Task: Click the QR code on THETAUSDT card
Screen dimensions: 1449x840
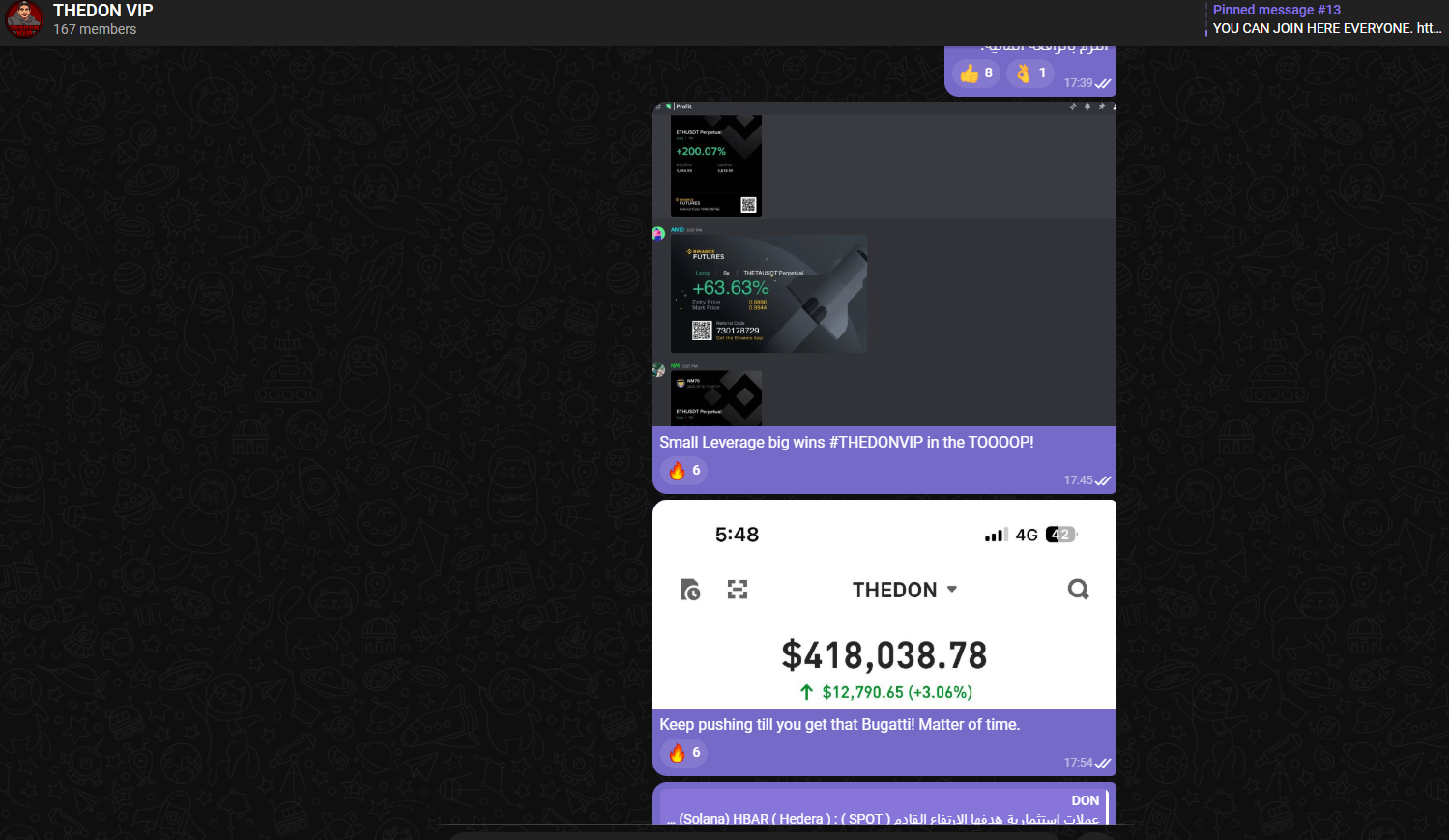Action: (x=702, y=331)
